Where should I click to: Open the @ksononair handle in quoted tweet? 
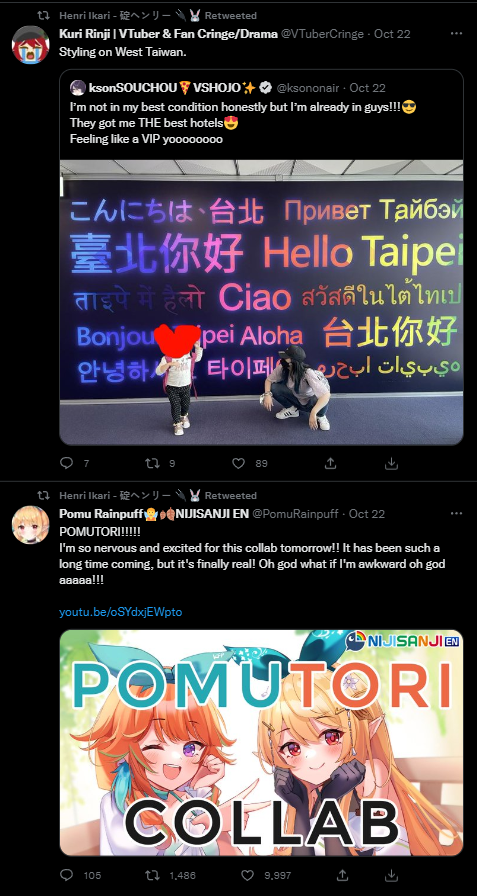[308, 88]
